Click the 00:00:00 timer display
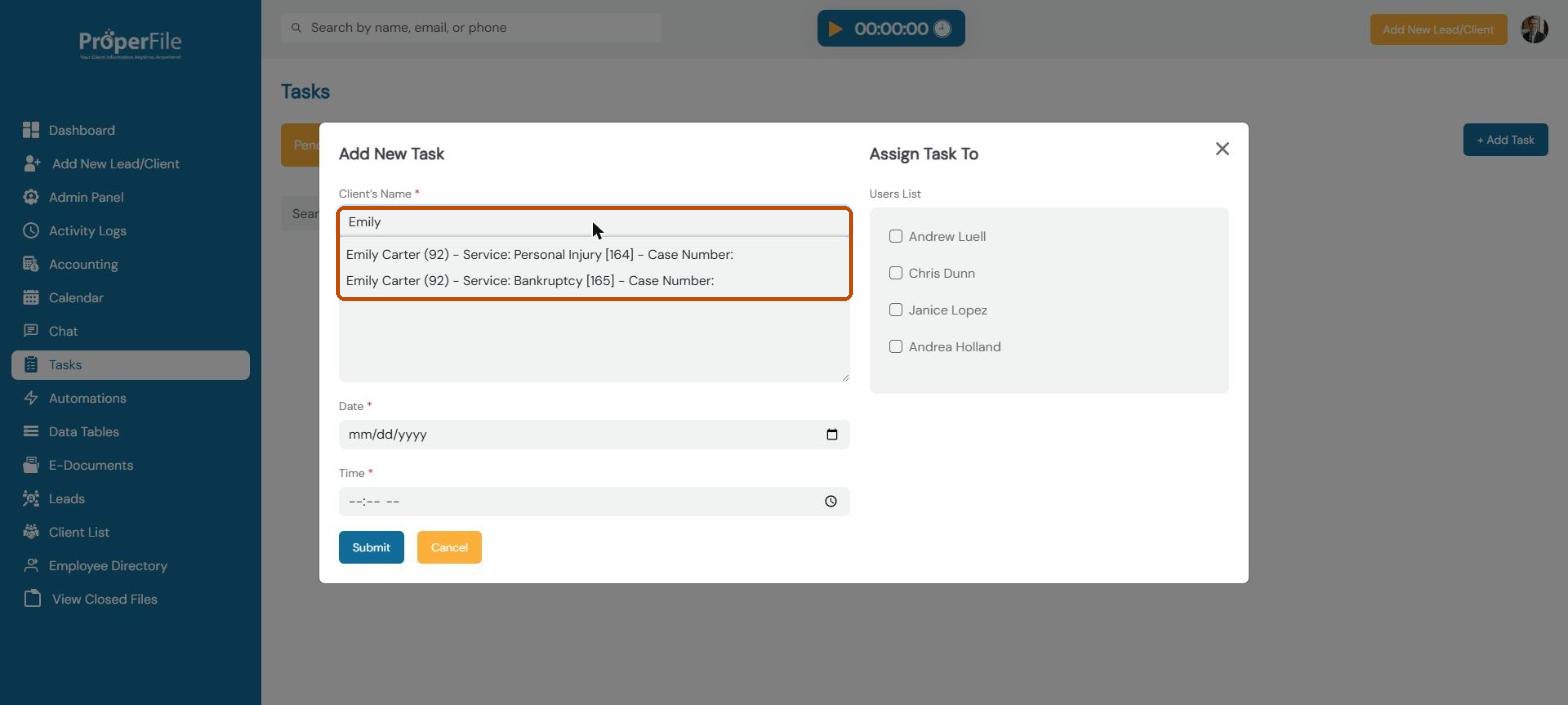 click(891, 29)
